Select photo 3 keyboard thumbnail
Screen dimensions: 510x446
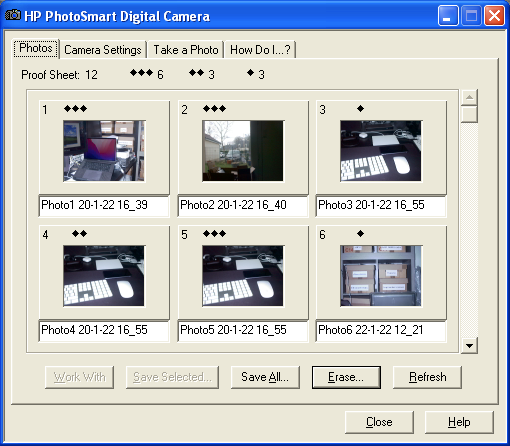[x=381, y=151]
